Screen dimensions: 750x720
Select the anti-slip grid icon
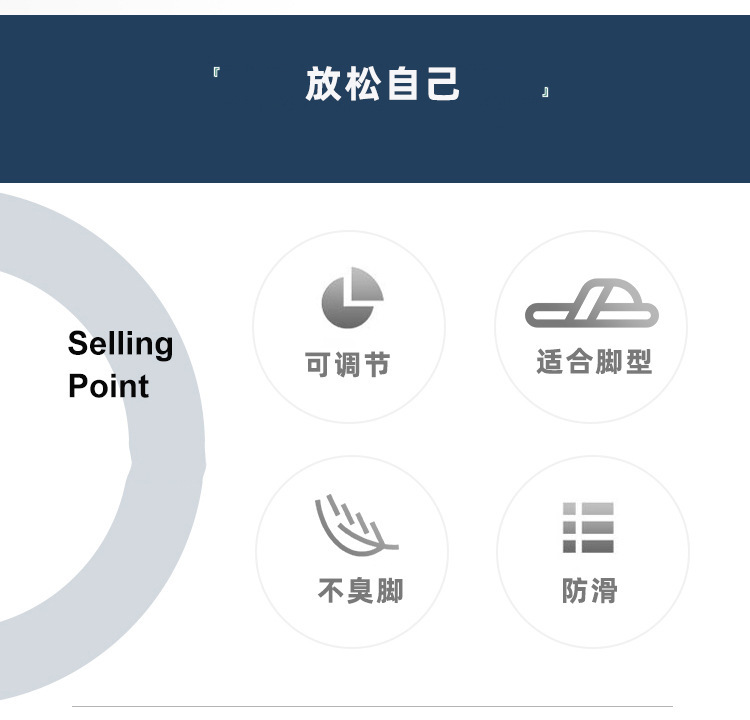point(588,527)
